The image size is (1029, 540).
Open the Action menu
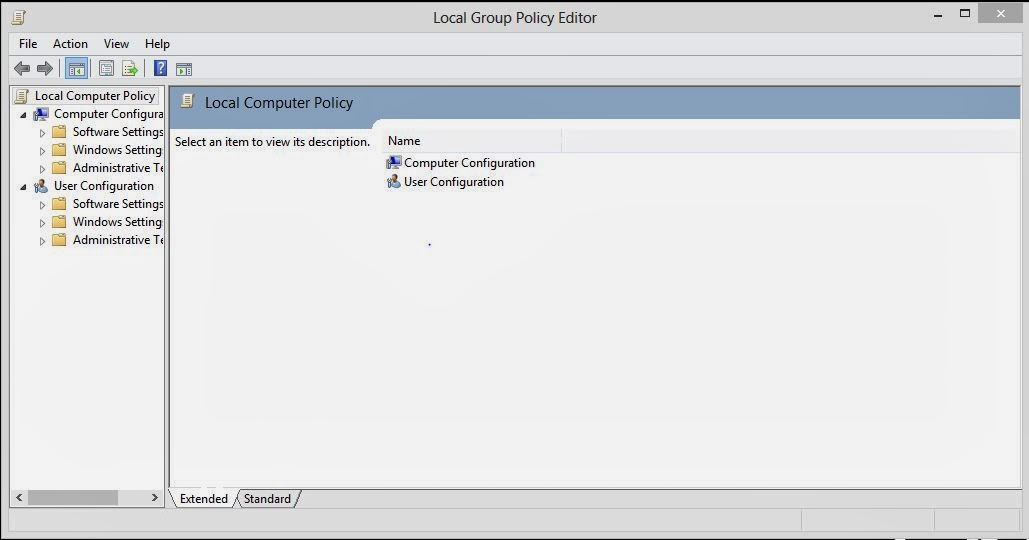70,44
